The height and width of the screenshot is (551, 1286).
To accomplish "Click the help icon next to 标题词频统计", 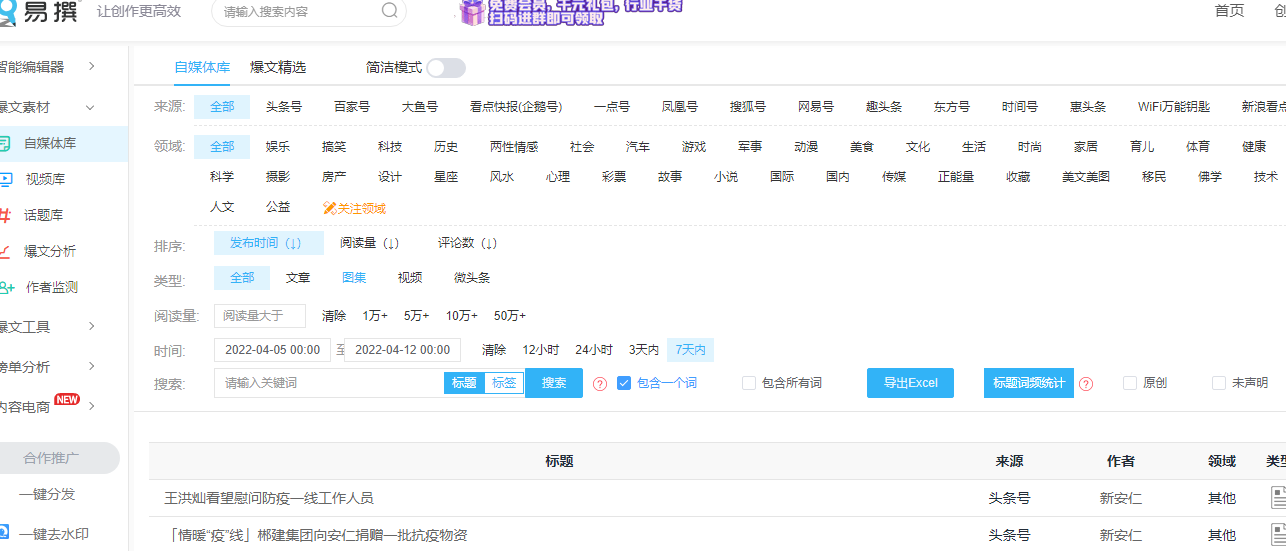I will pyautogui.click(x=1086, y=384).
